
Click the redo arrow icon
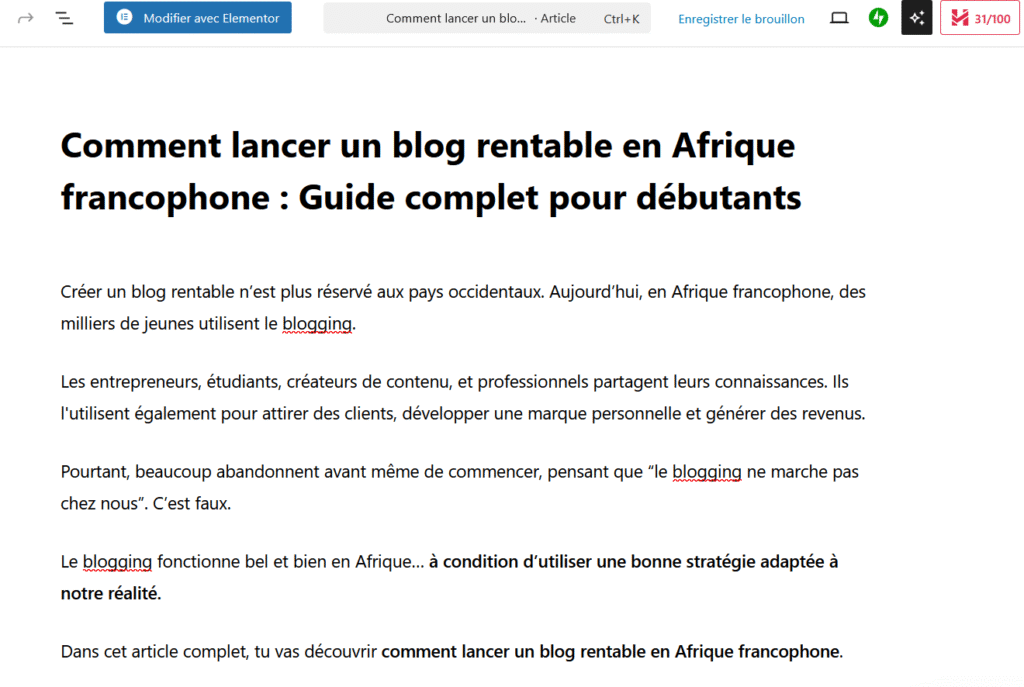26,18
